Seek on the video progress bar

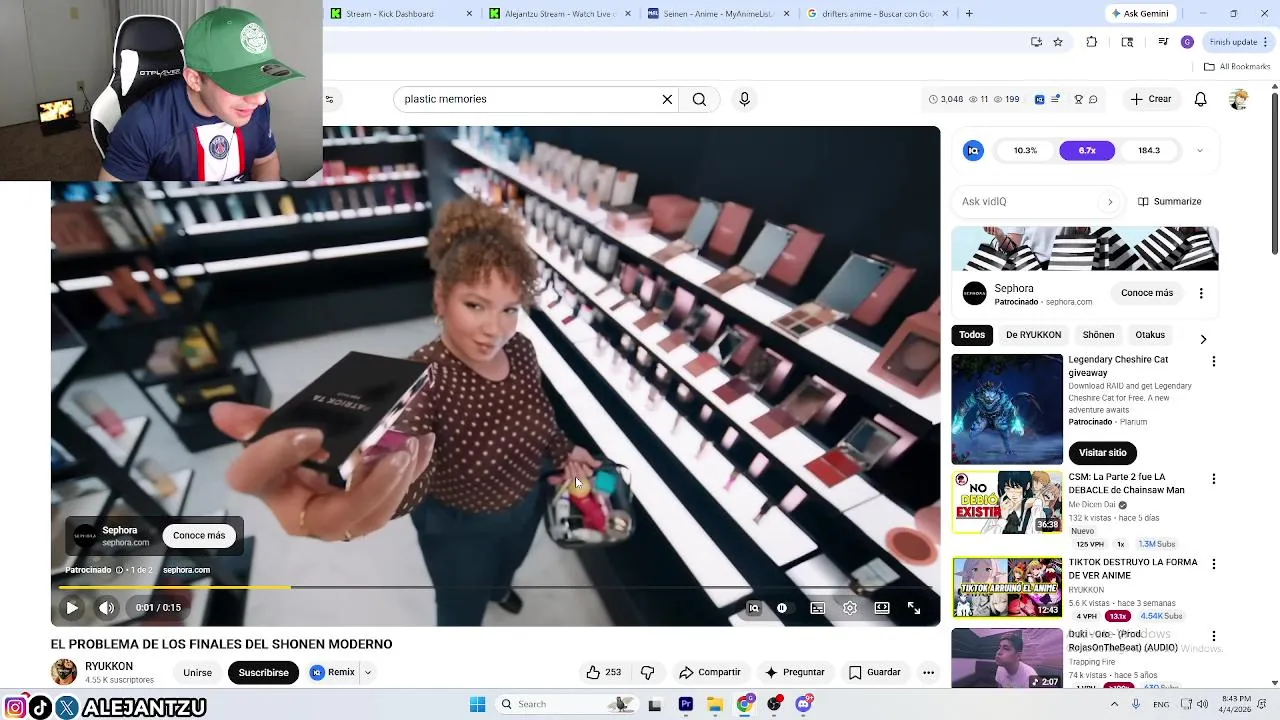pos(496,587)
